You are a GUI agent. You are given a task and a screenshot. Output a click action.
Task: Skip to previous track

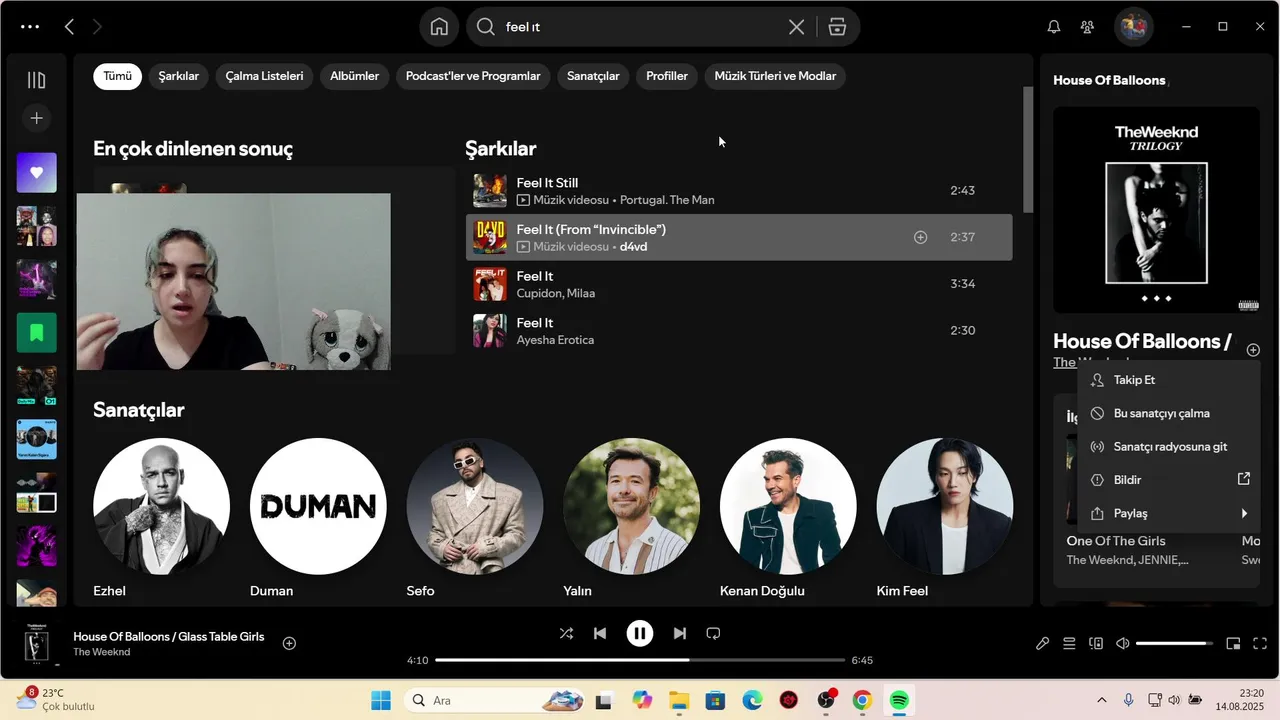point(600,633)
